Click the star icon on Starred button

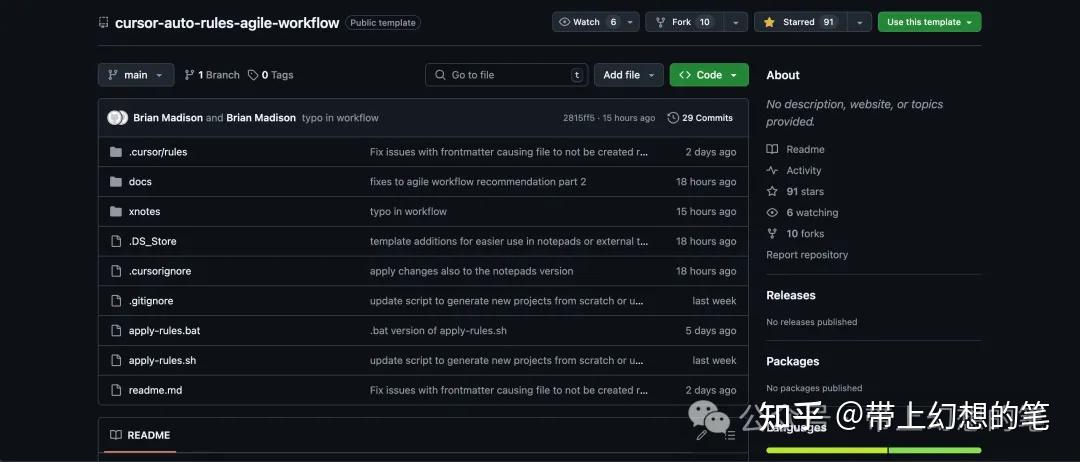(769, 22)
